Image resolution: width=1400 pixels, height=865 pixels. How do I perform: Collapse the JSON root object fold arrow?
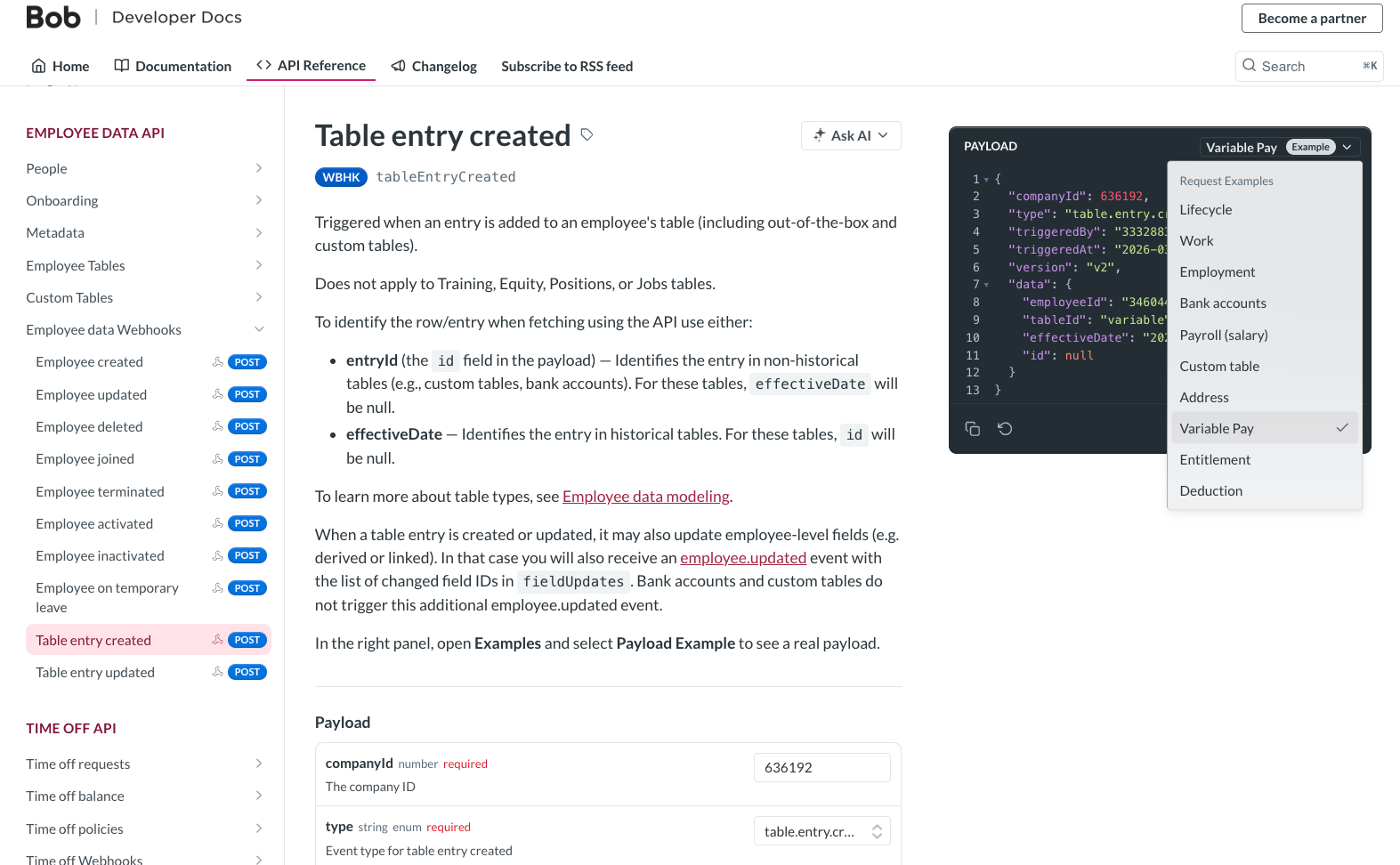(x=986, y=180)
